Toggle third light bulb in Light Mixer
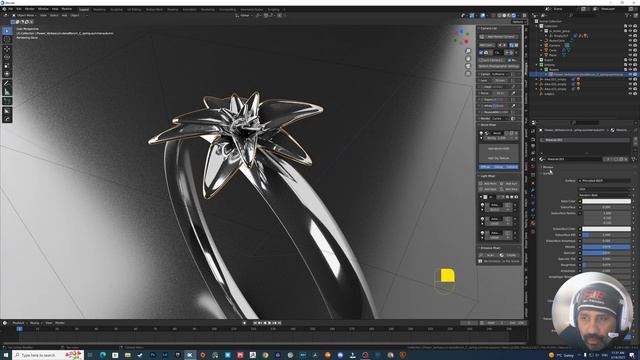The height and width of the screenshot is (360, 640). [x=482, y=233]
